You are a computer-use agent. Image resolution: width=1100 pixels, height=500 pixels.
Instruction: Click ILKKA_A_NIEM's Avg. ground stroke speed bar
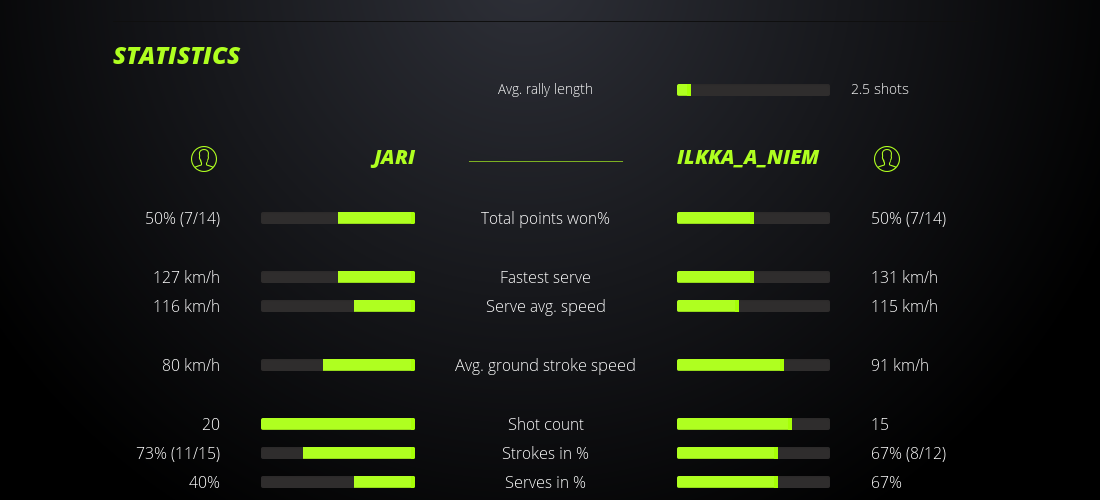753,365
